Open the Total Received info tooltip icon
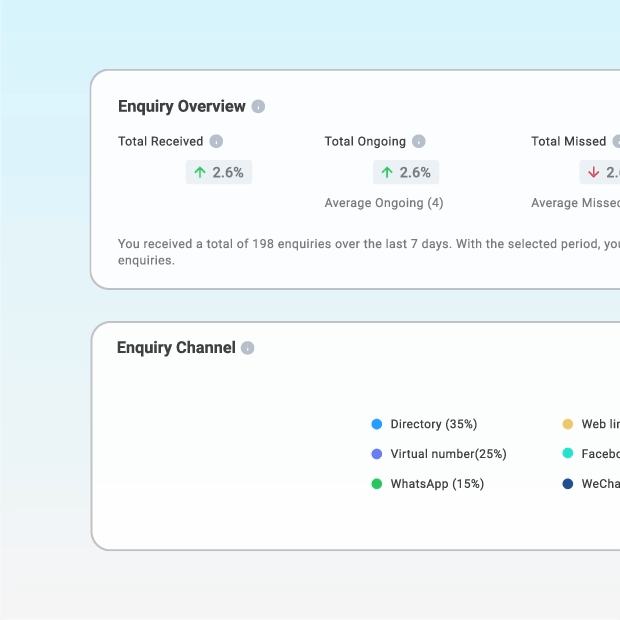Screen dimensions: 620x620 click(216, 141)
